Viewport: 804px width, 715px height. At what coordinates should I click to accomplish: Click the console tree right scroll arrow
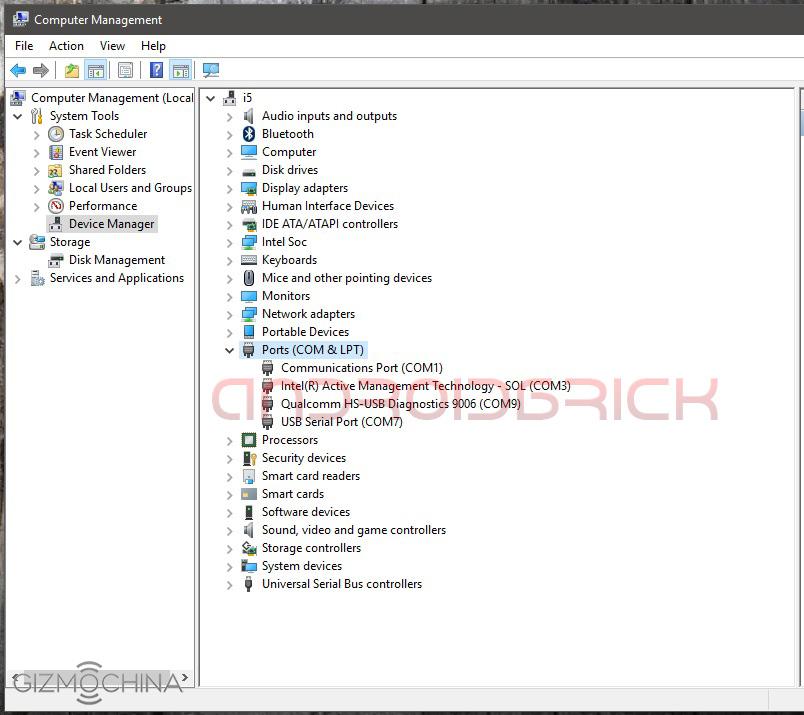pos(185,678)
